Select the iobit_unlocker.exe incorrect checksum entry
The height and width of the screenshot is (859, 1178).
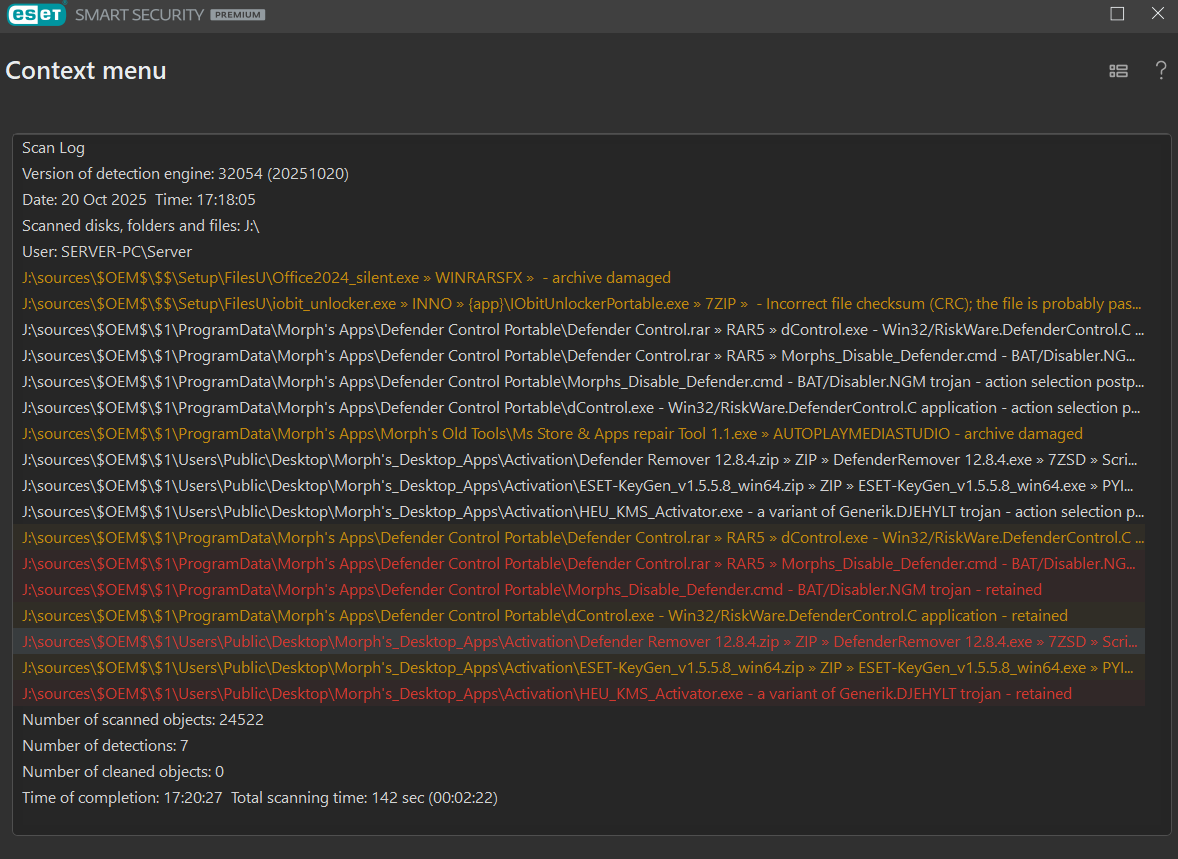(580, 304)
